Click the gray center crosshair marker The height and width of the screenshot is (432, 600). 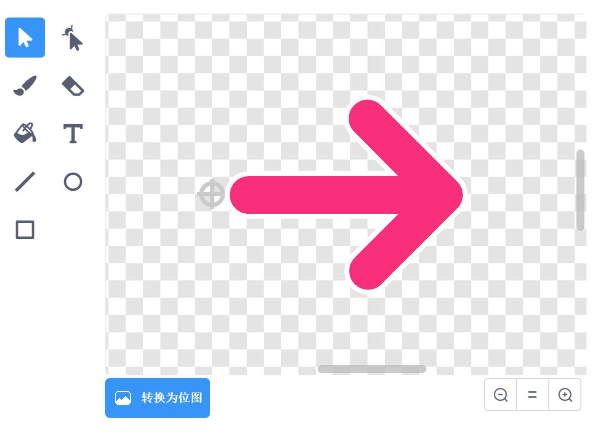pyautogui.click(x=212, y=194)
